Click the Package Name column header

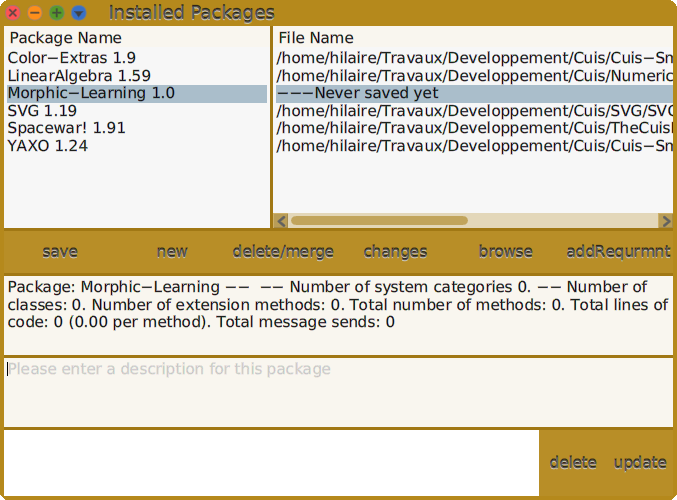point(137,38)
